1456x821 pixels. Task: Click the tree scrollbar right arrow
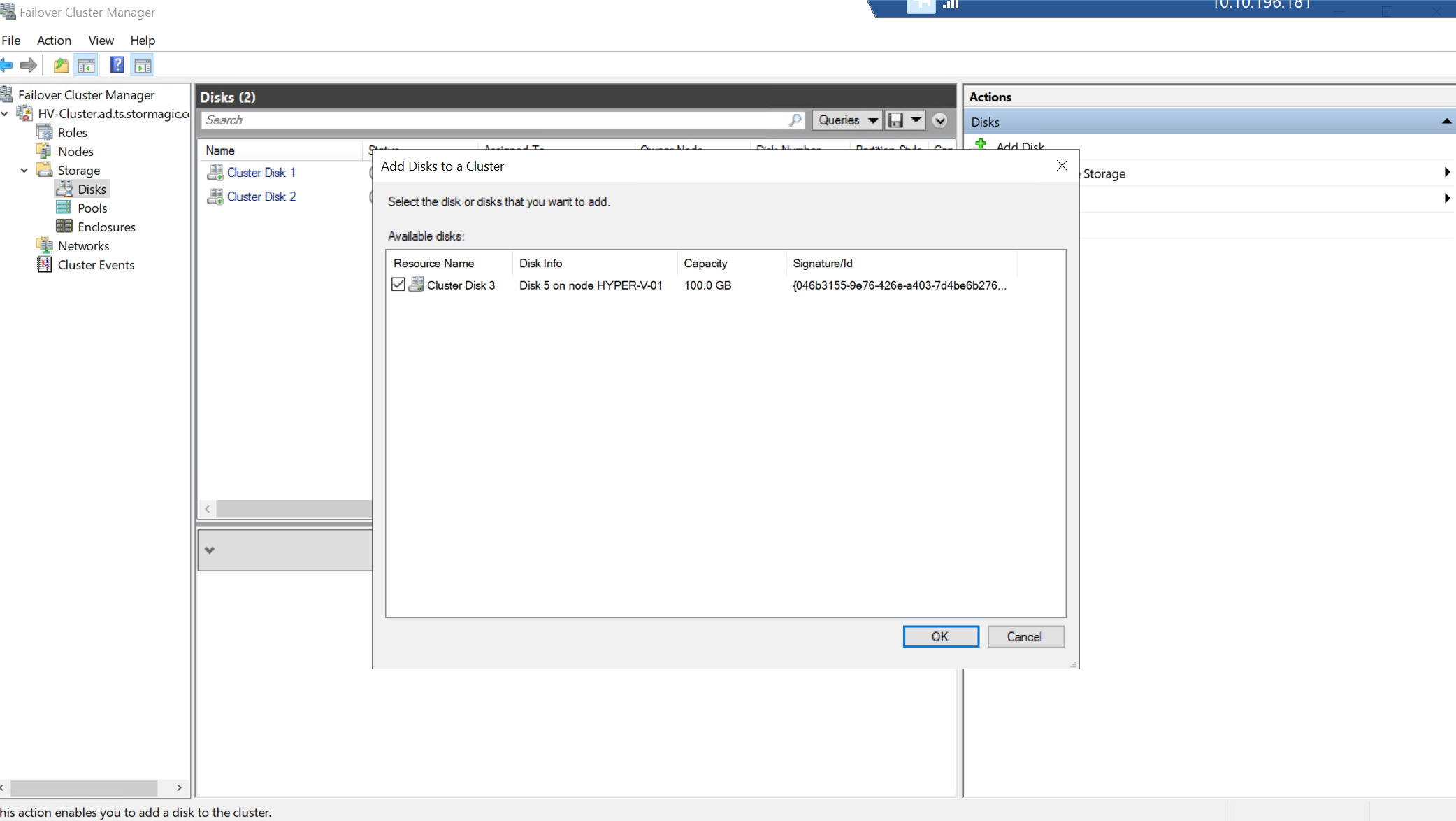180,787
